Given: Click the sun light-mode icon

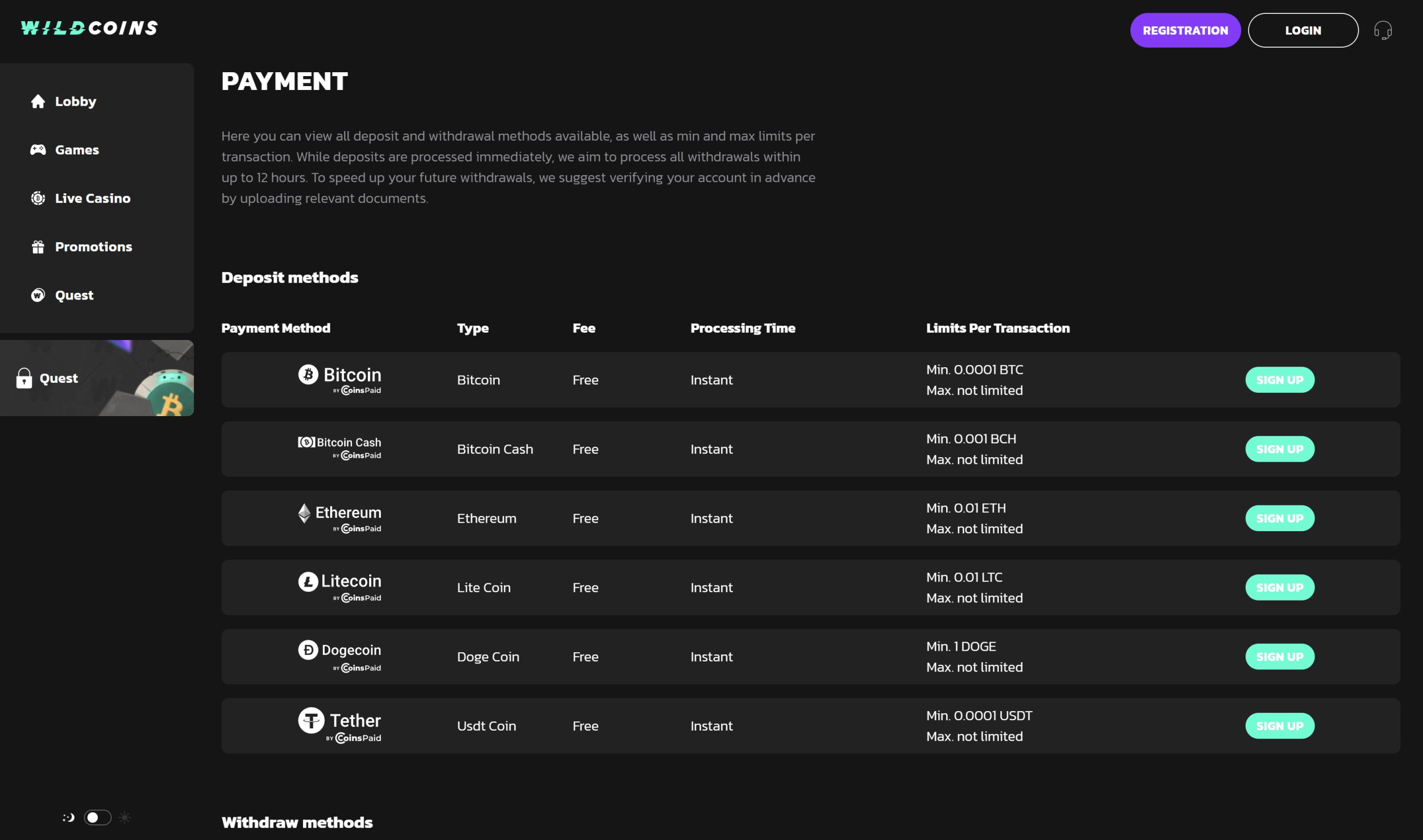Looking at the screenshot, I should point(125,817).
